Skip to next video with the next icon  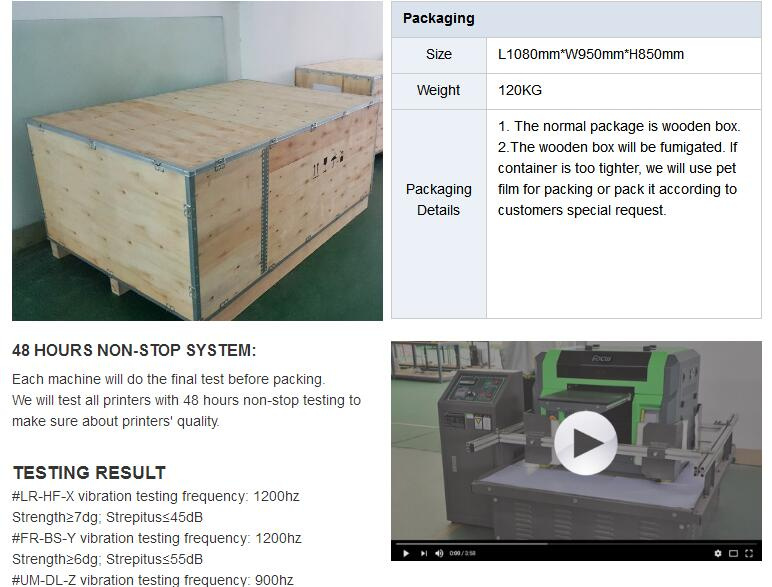(423, 553)
